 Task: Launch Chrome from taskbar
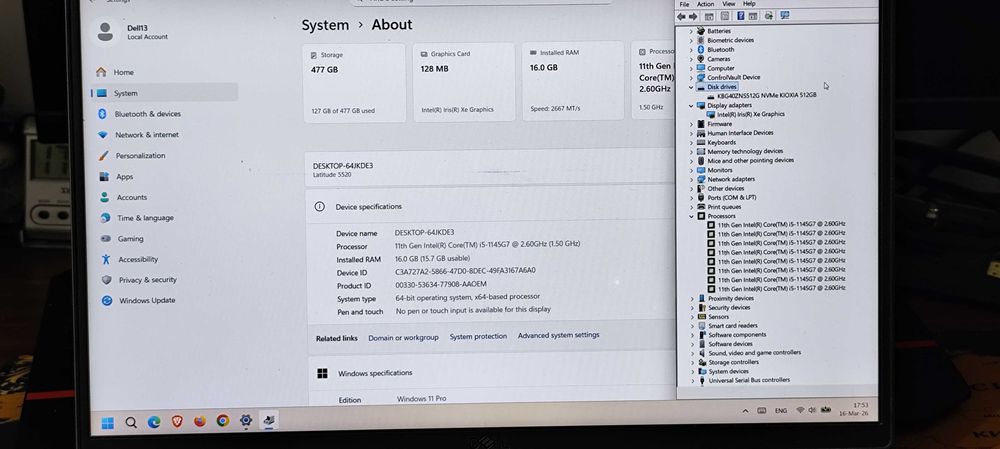[223, 420]
